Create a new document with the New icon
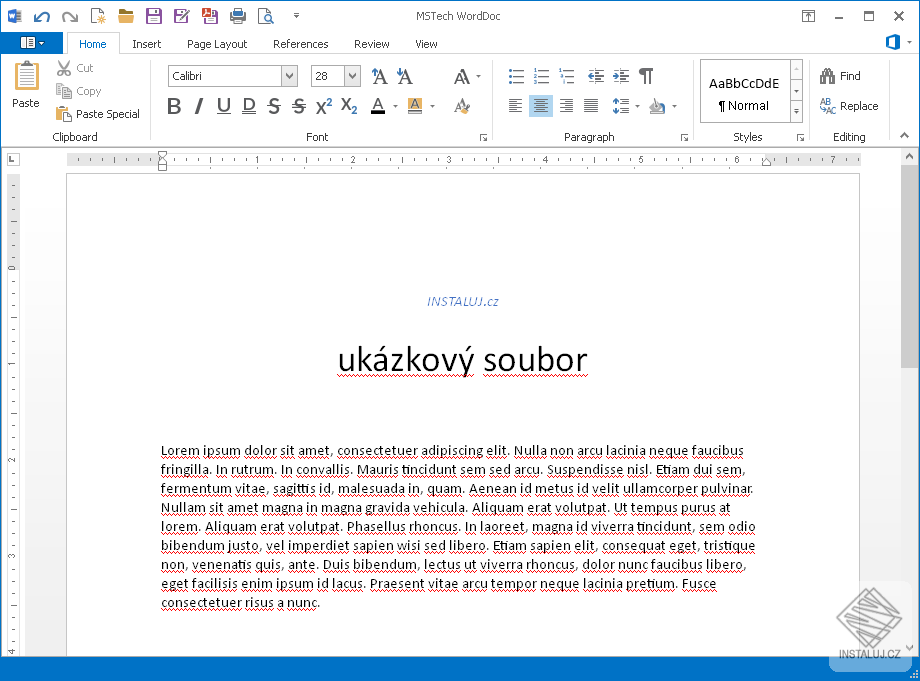The width and height of the screenshot is (920, 681). [x=98, y=16]
